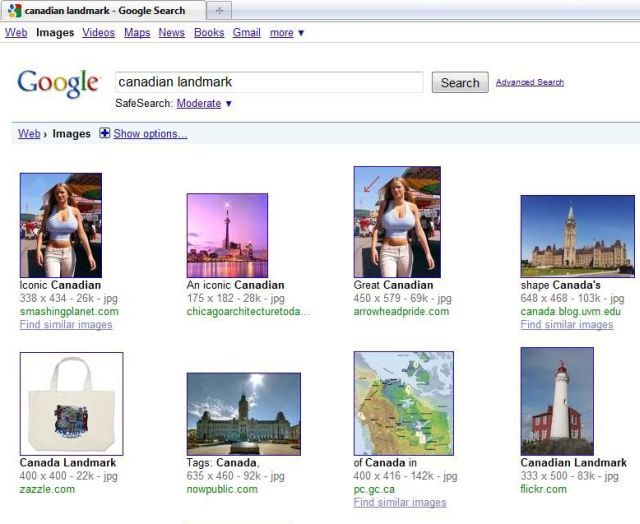Click Find similar images under smashingplanet.com

click(x=66, y=325)
